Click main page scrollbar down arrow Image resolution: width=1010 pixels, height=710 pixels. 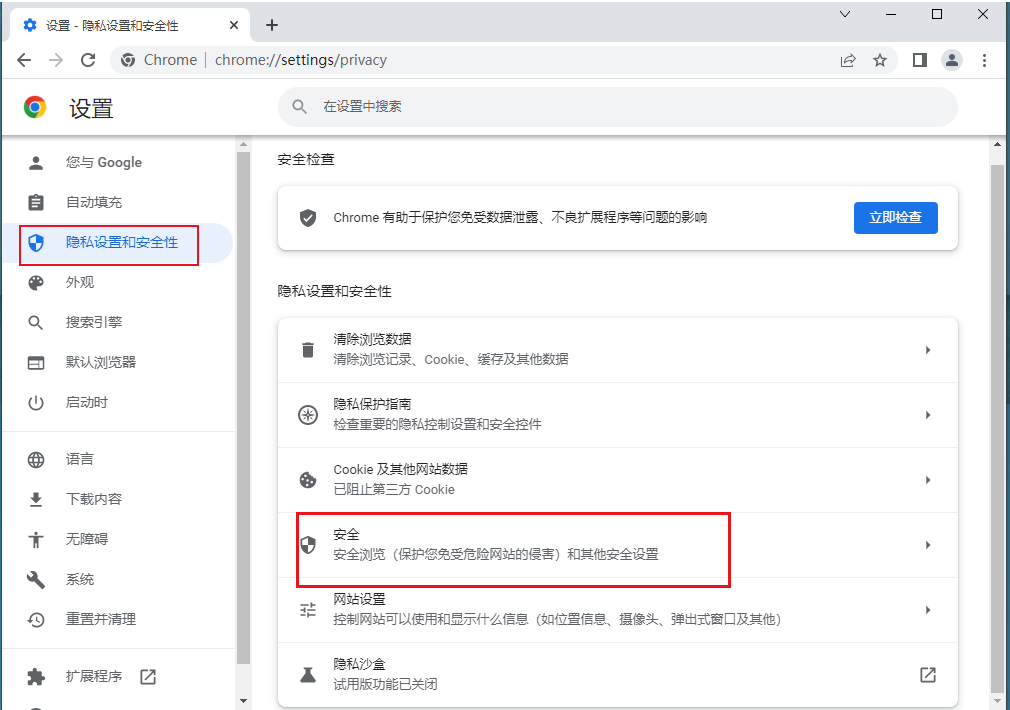coord(997,700)
